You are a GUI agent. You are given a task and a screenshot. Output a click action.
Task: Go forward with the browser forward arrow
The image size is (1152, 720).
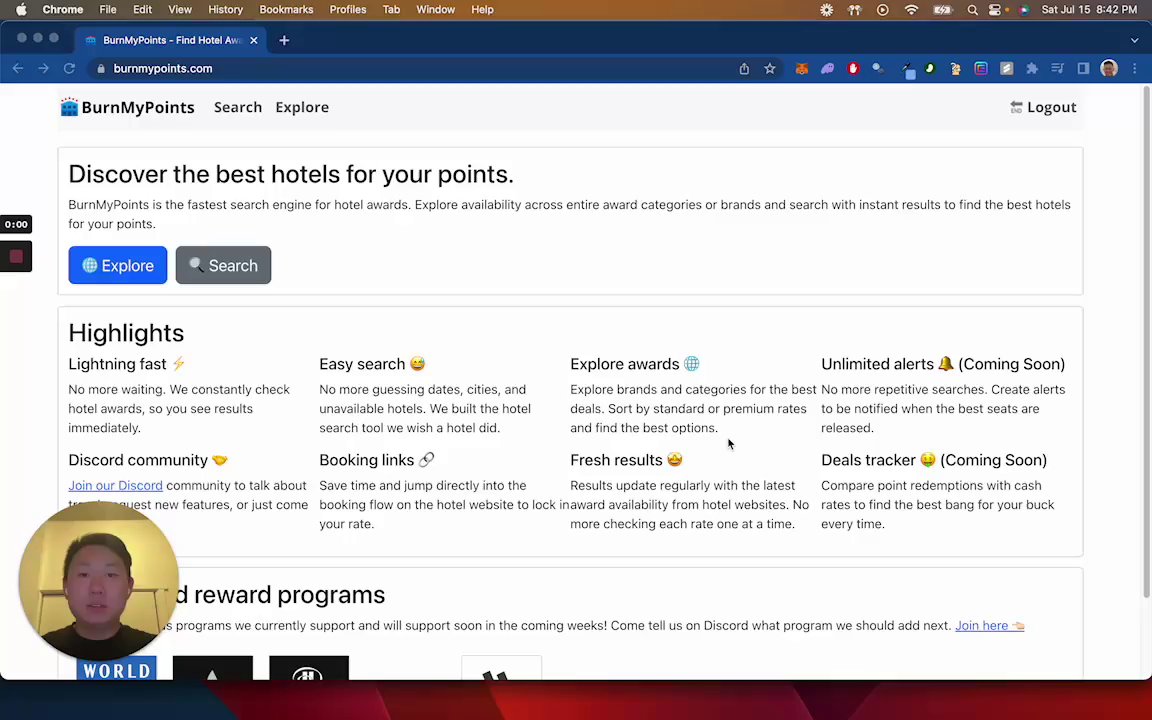point(43,68)
